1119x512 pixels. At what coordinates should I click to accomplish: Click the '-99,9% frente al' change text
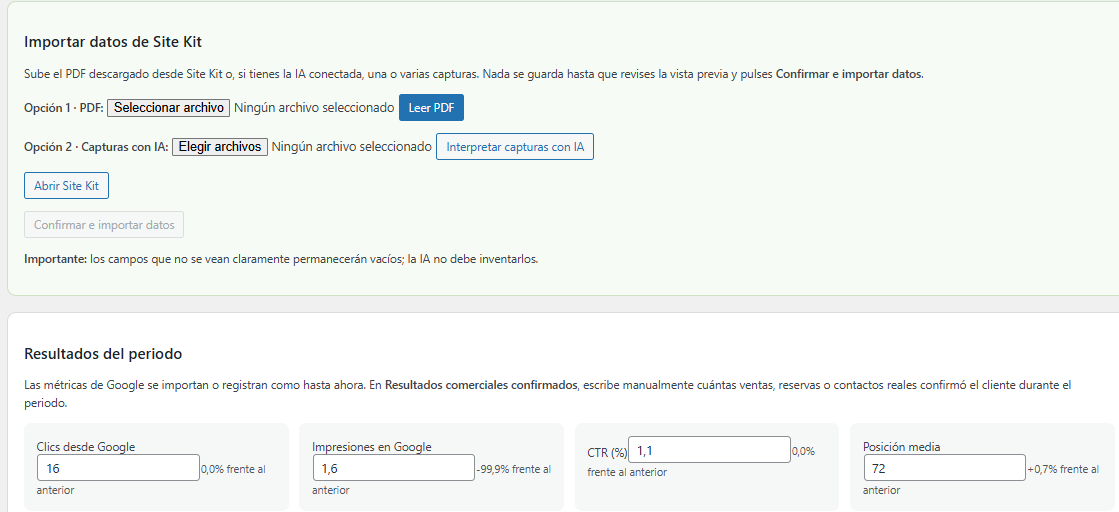(x=512, y=469)
